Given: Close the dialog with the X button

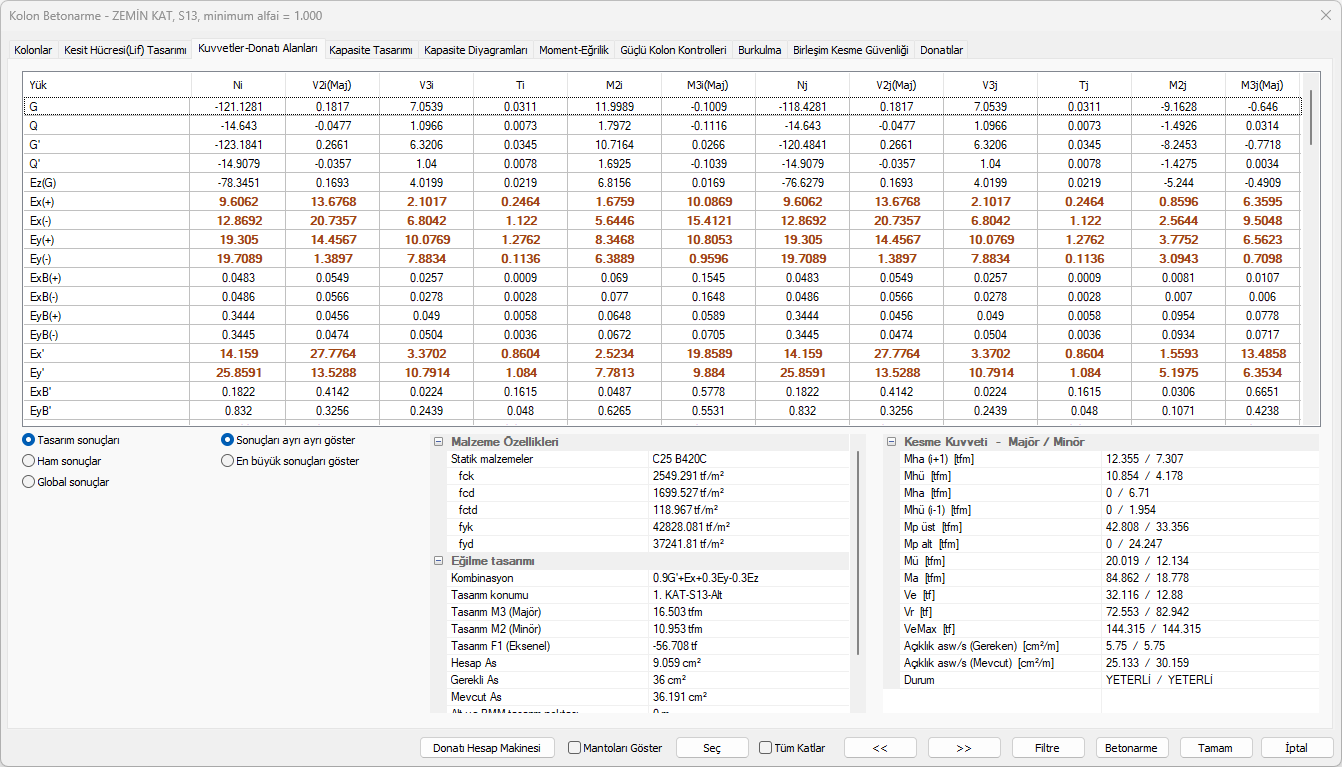Looking at the screenshot, I should pyautogui.click(x=1325, y=15).
